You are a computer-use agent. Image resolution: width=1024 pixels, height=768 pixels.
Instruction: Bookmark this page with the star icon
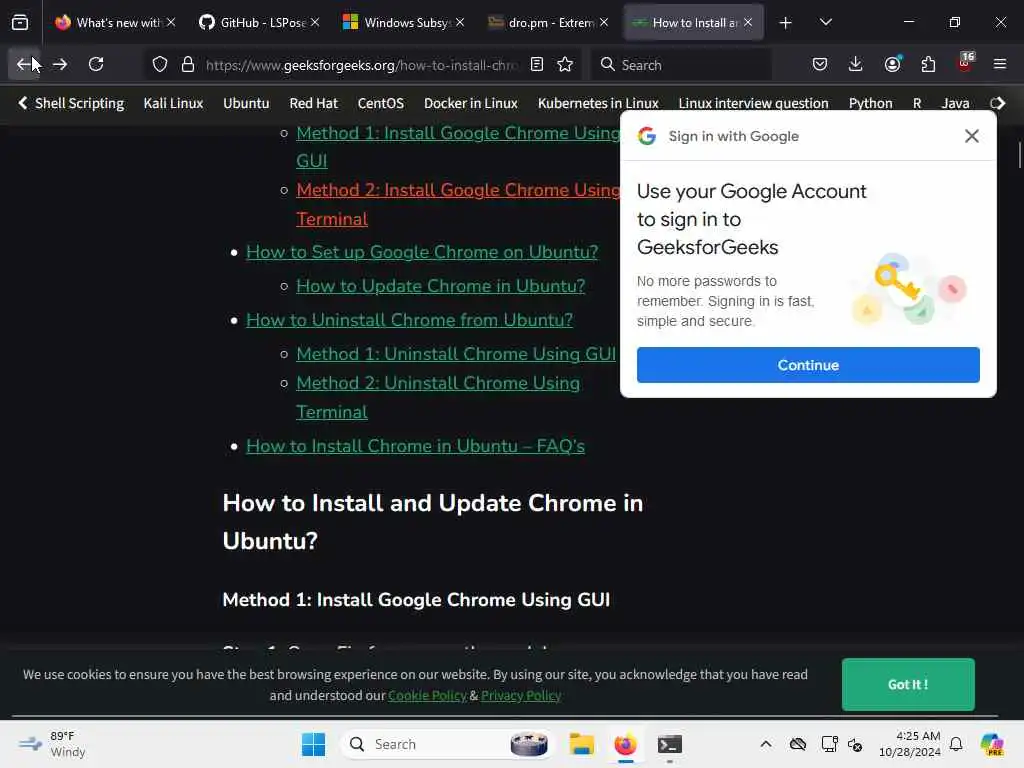click(565, 65)
